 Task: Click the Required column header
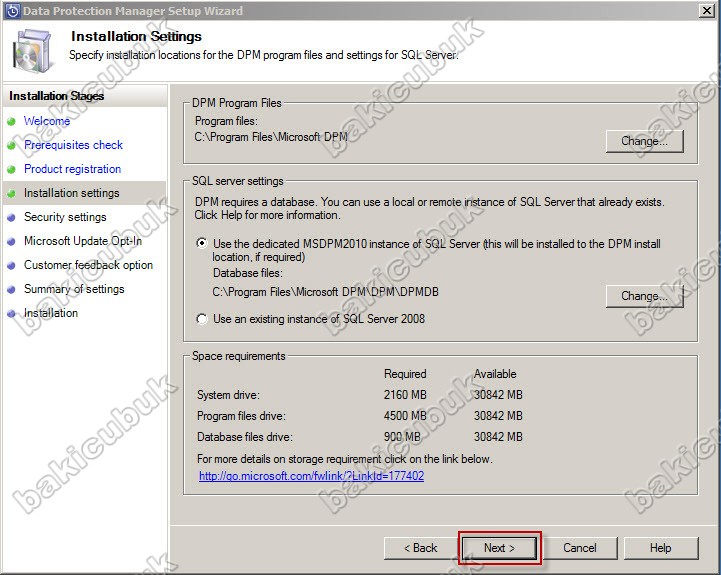[405, 374]
